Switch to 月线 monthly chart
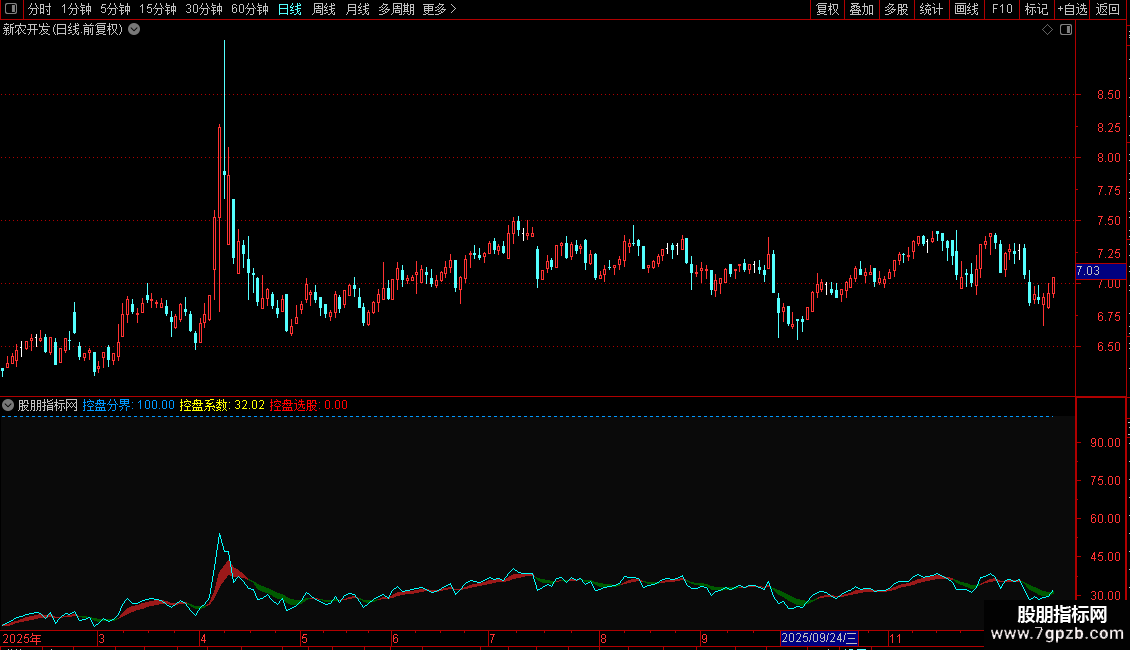This screenshot has width=1130, height=650. (357, 9)
